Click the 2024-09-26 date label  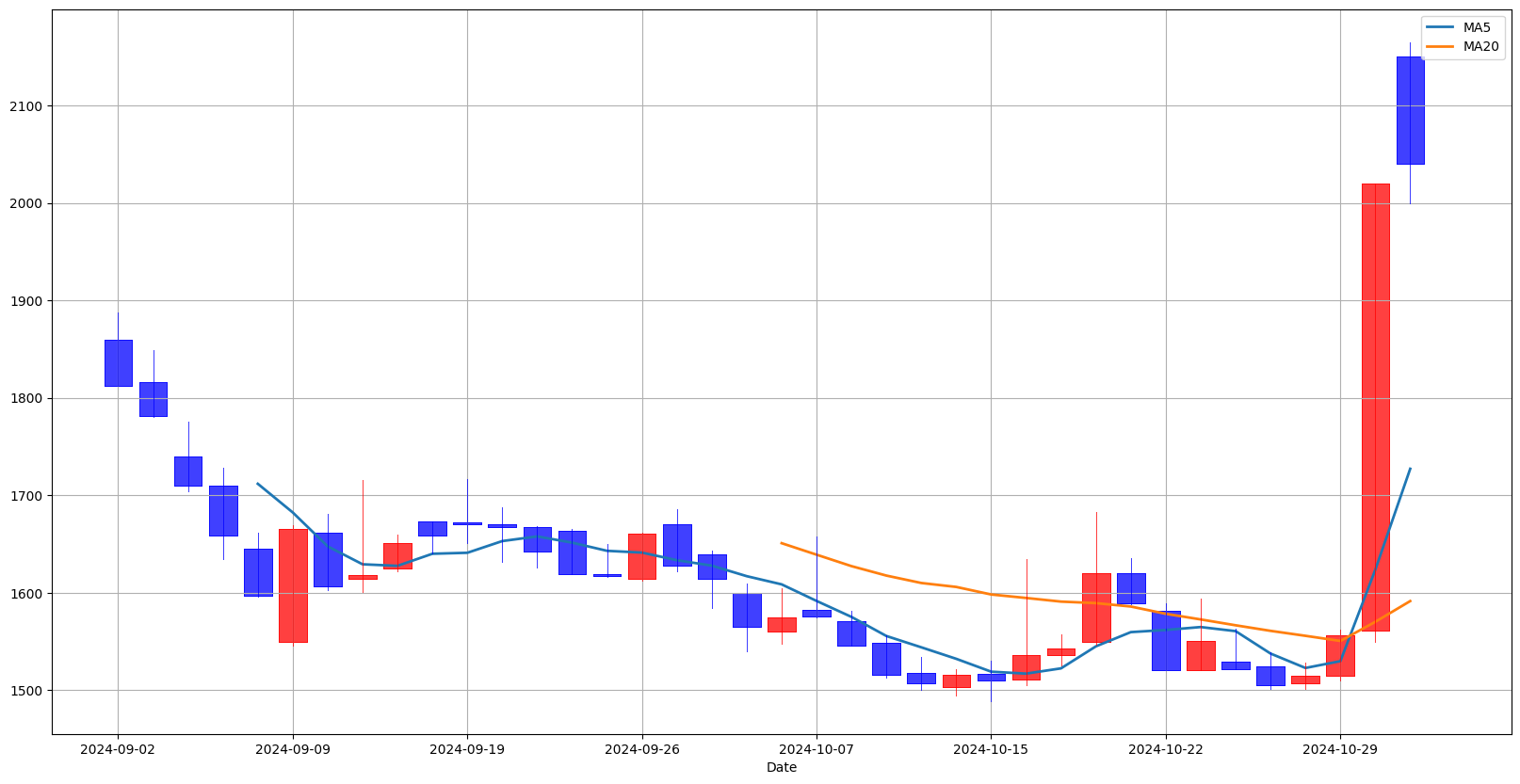click(642, 749)
